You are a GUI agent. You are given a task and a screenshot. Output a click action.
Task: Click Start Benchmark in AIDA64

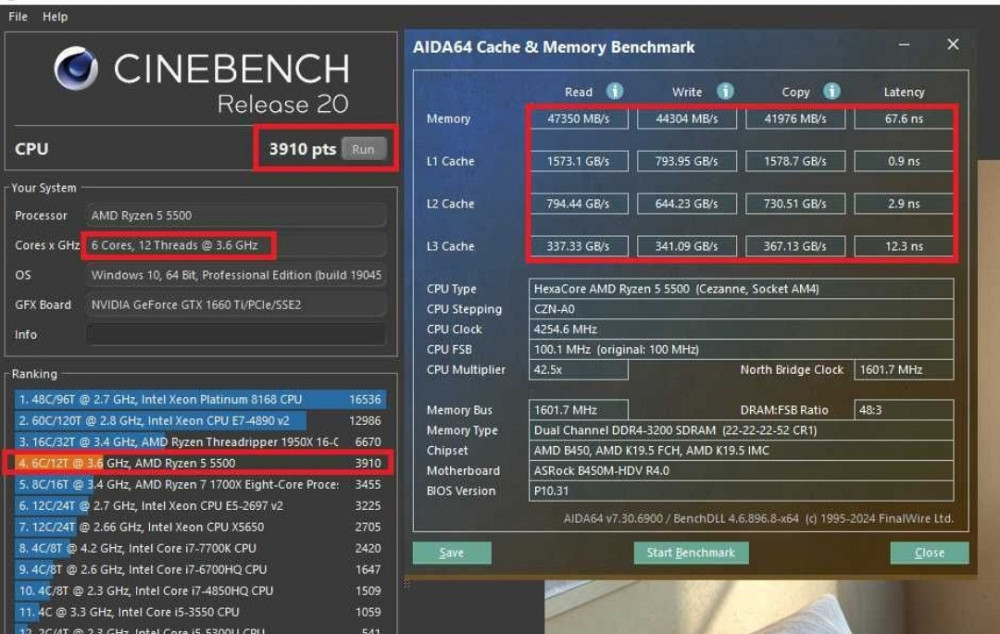click(x=691, y=552)
